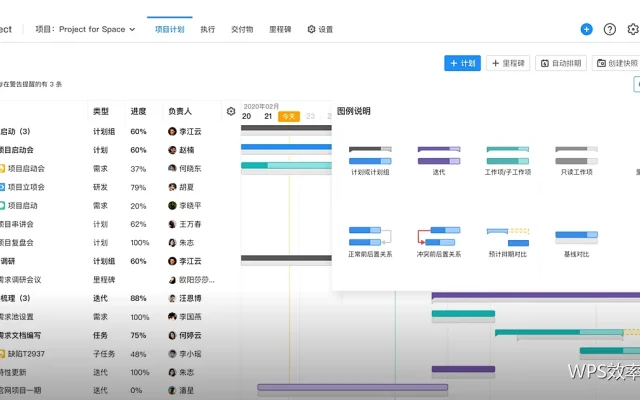Click the 79% progress value

point(138,187)
